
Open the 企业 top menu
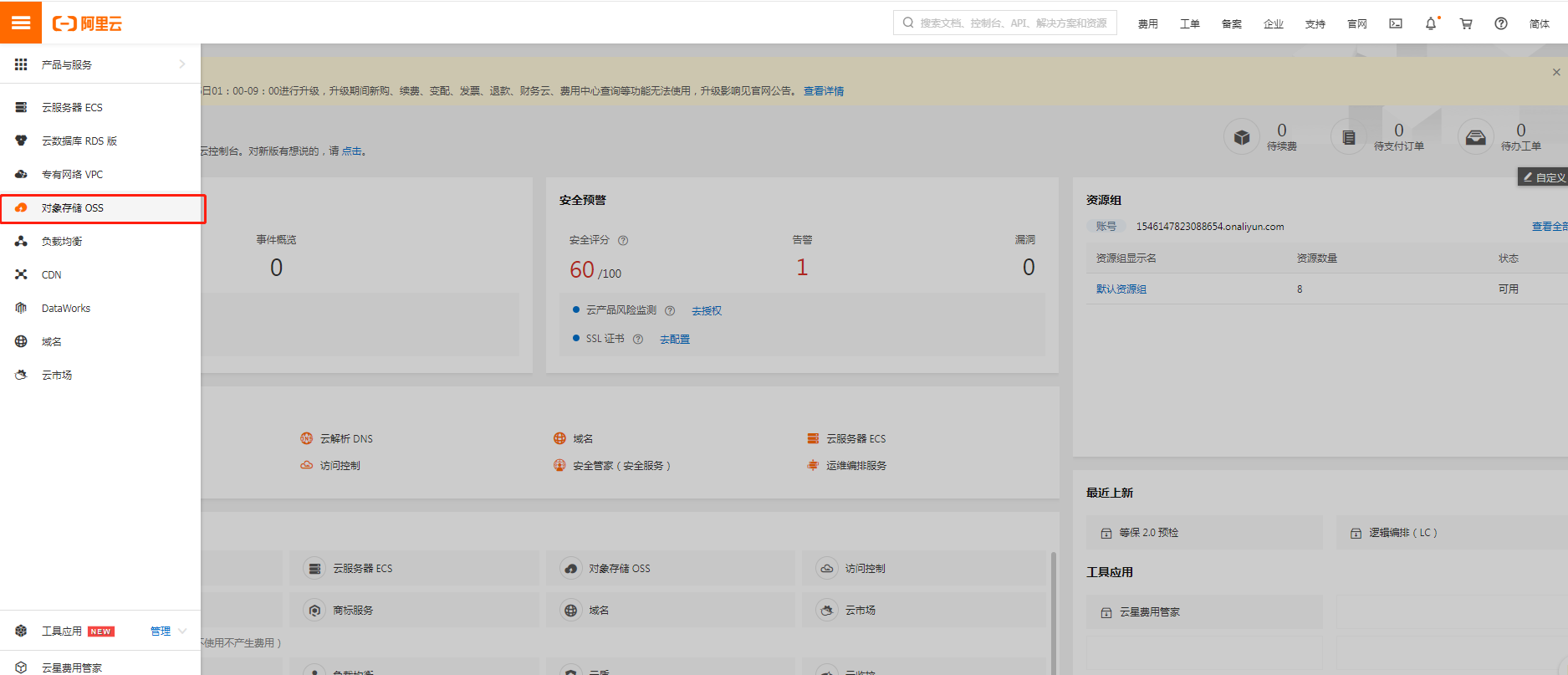tap(1274, 23)
